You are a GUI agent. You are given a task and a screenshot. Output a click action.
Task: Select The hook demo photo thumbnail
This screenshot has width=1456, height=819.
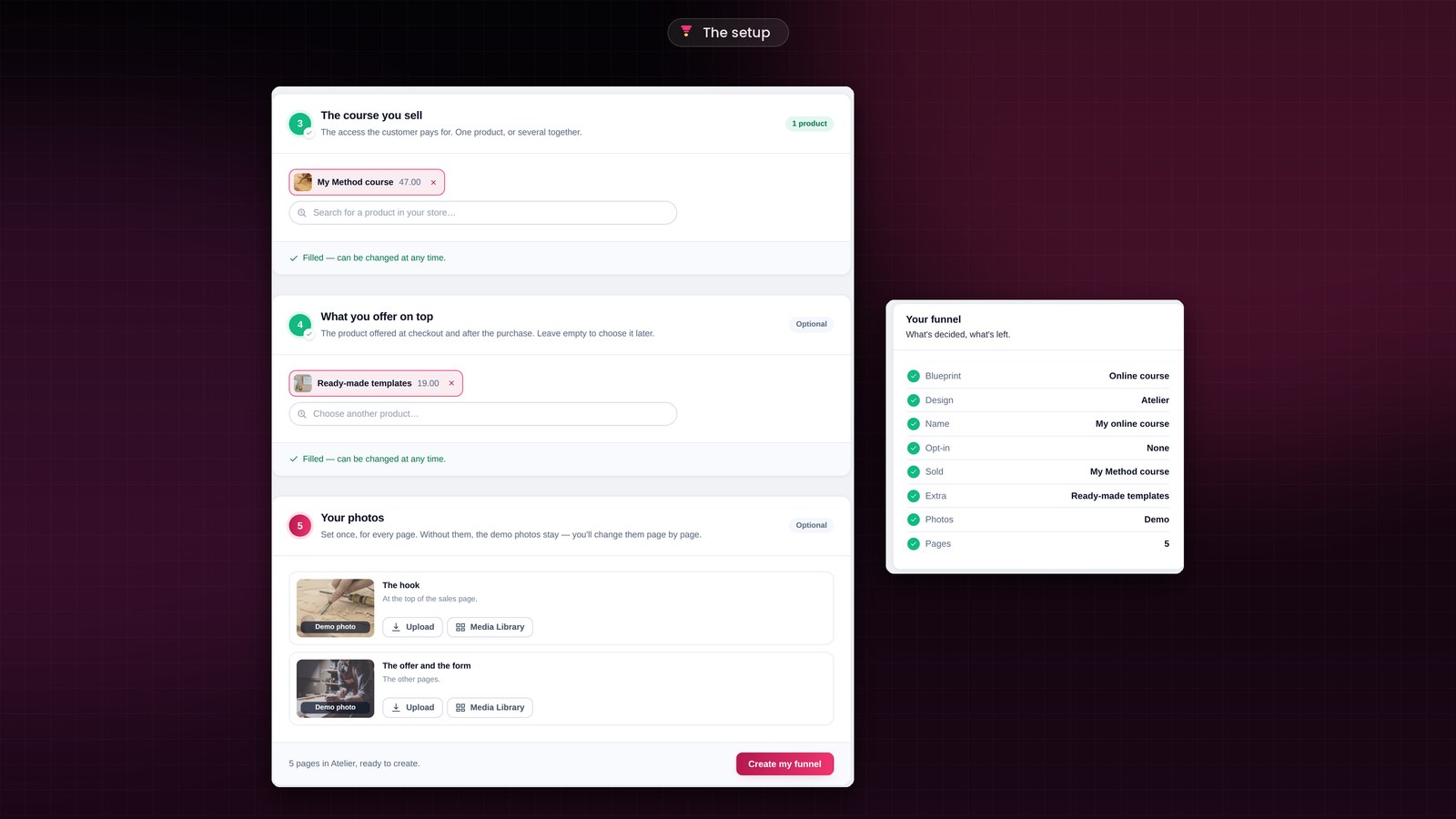pos(335,608)
